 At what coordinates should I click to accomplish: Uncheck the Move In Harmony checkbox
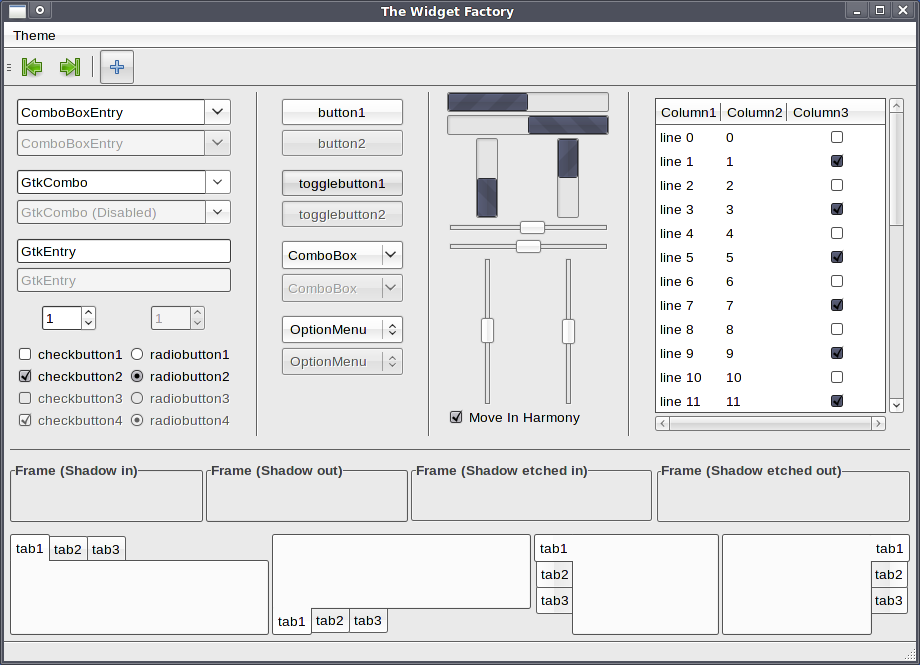456,417
